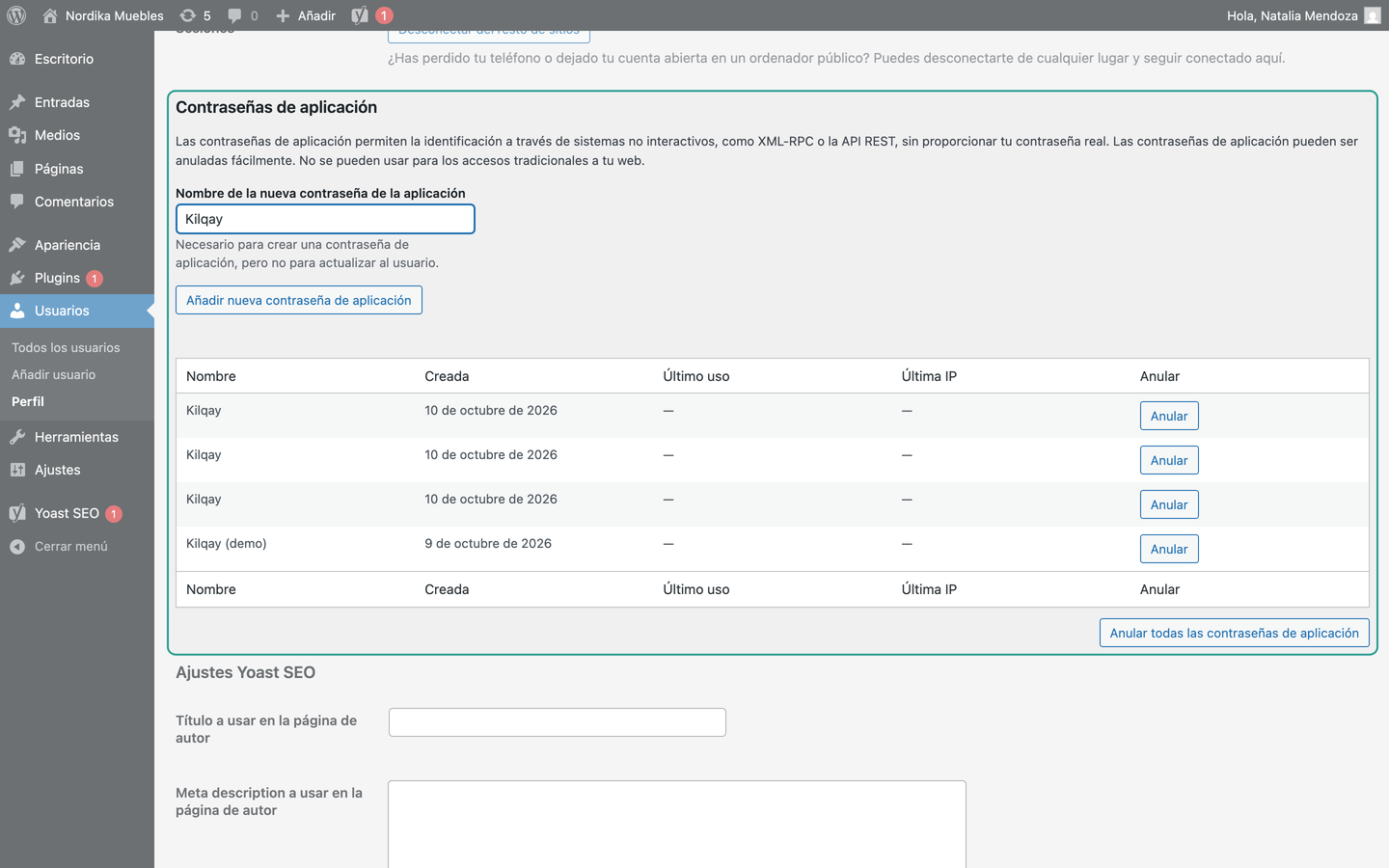Click the Yoast SEO sidebar icon

pos(17,513)
